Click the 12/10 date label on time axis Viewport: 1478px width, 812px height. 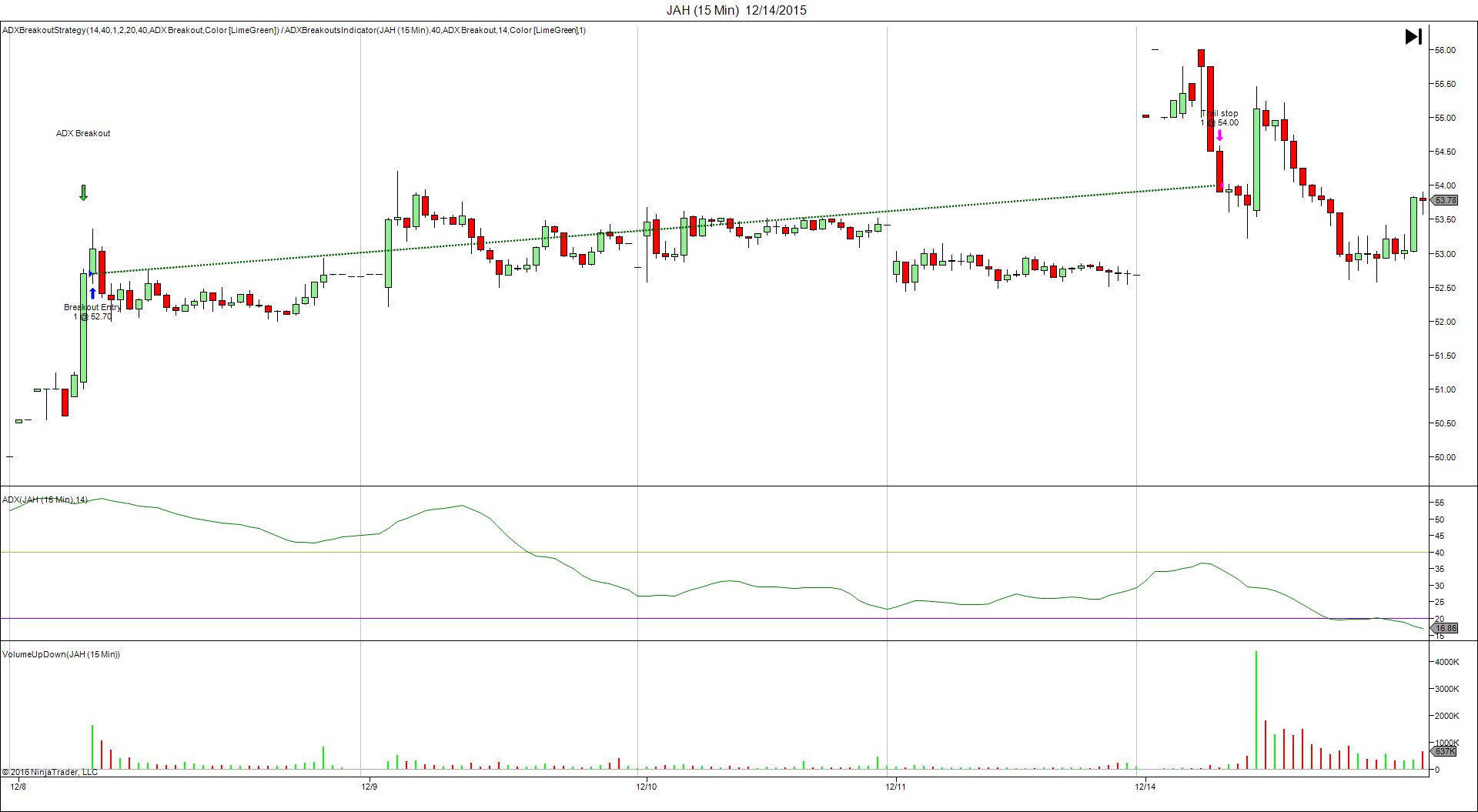pyautogui.click(x=647, y=786)
